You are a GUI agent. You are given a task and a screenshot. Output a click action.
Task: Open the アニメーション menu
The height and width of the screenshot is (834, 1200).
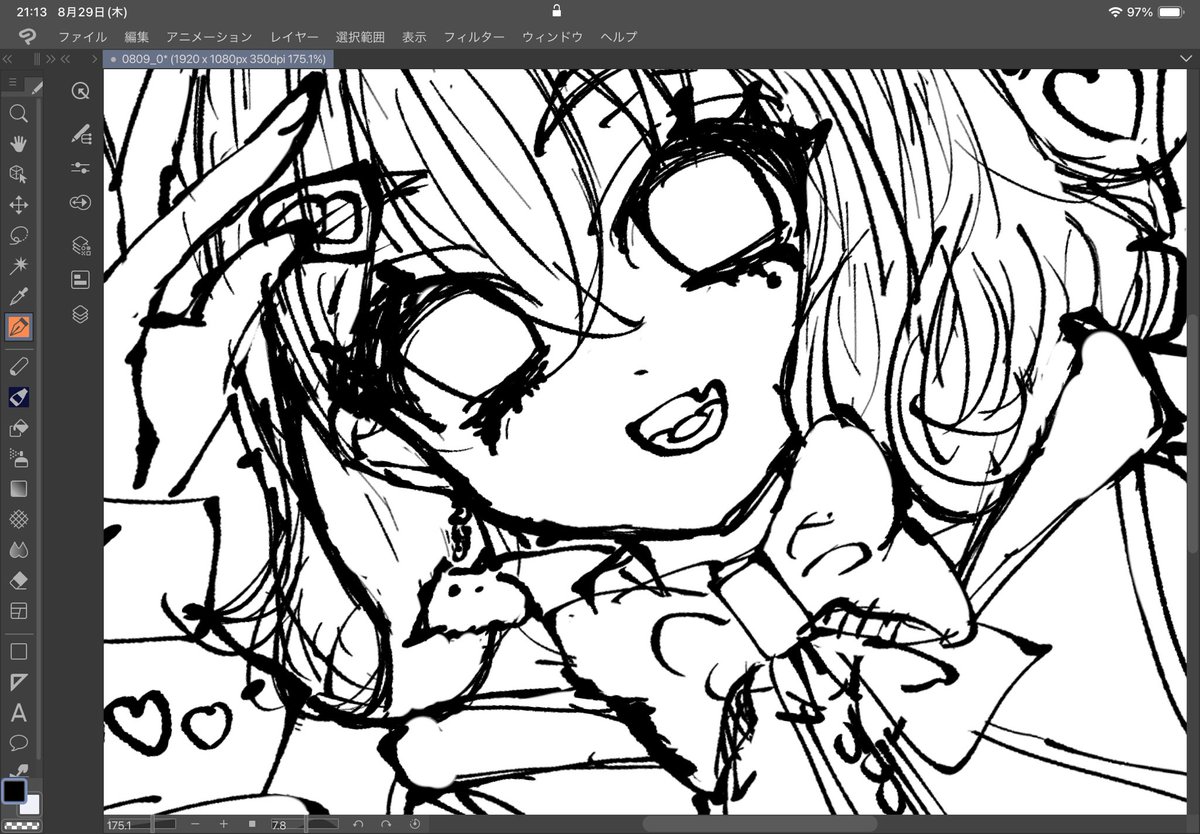pos(209,37)
